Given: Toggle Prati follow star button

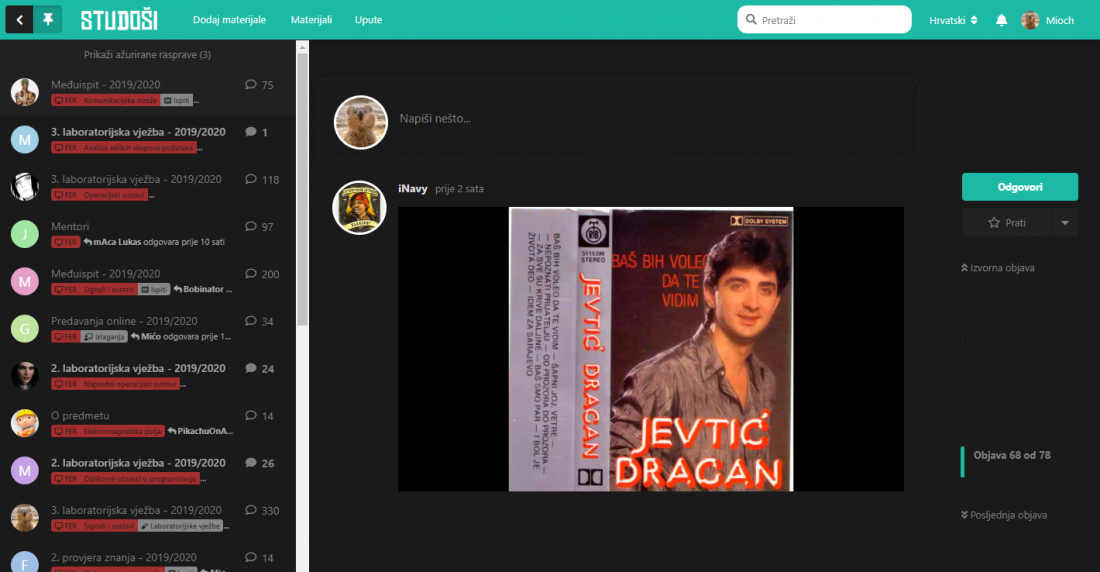Looking at the screenshot, I should tap(1007, 222).
